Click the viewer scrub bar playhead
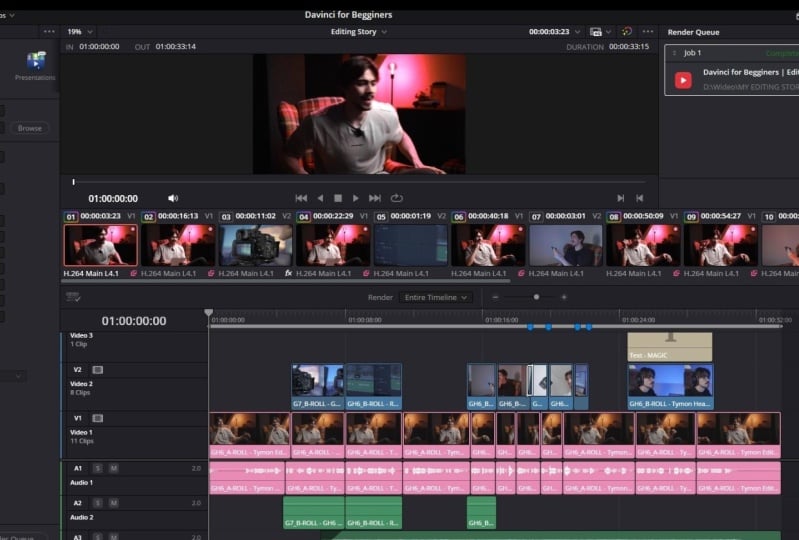 pos(73,182)
